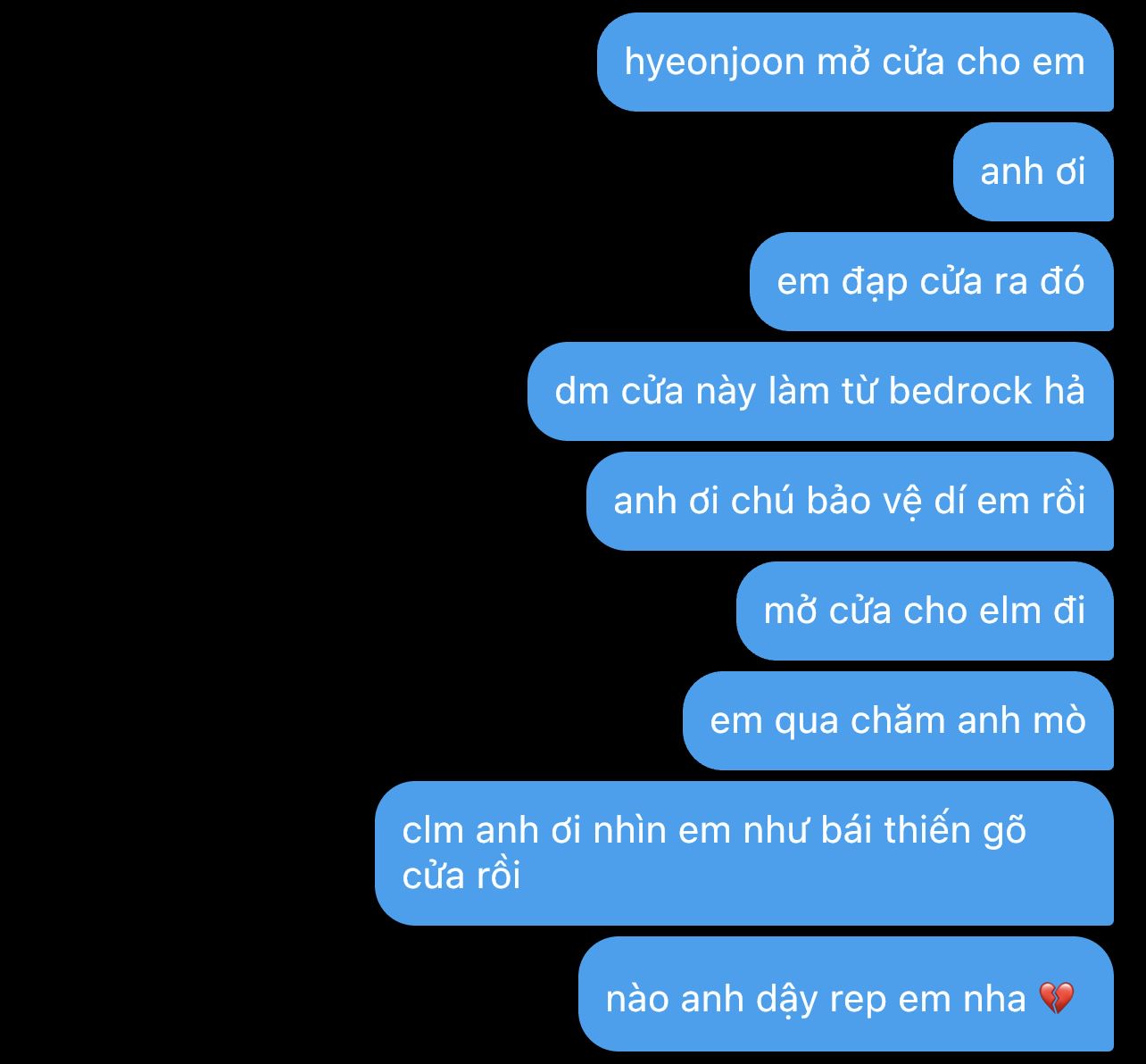Tap the "mở cửa cho elm đi" bubble
This screenshot has width=1146, height=1064.
(925, 611)
